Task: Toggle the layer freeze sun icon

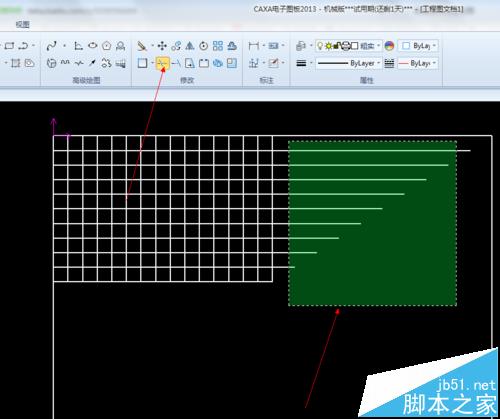Action: click(x=329, y=46)
